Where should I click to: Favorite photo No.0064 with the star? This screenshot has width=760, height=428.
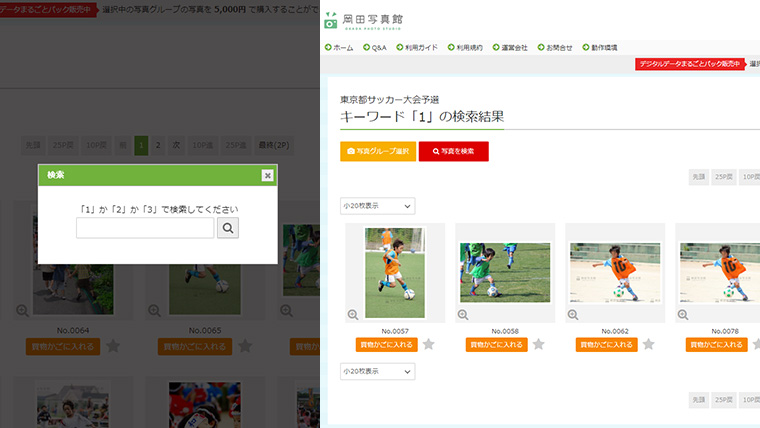tap(113, 346)
